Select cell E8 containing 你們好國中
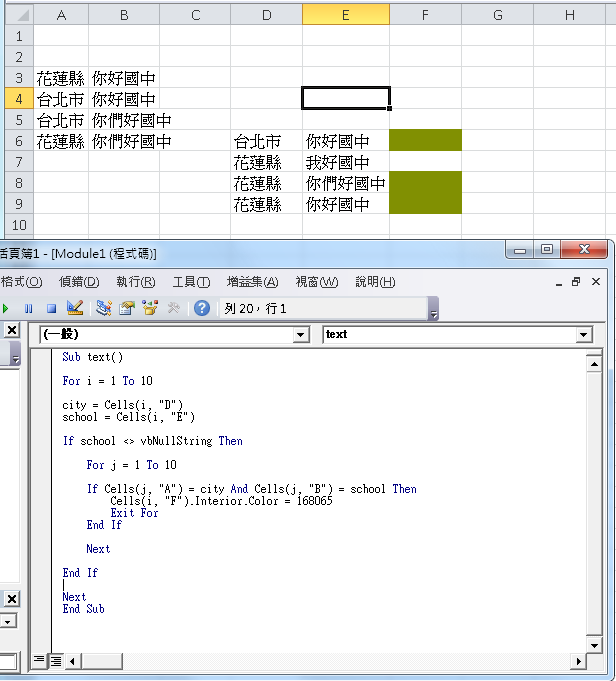 (346, 182)
